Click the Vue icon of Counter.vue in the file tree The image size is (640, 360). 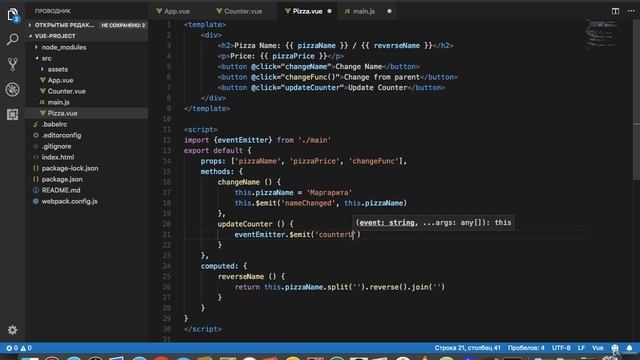pos(42,91)
